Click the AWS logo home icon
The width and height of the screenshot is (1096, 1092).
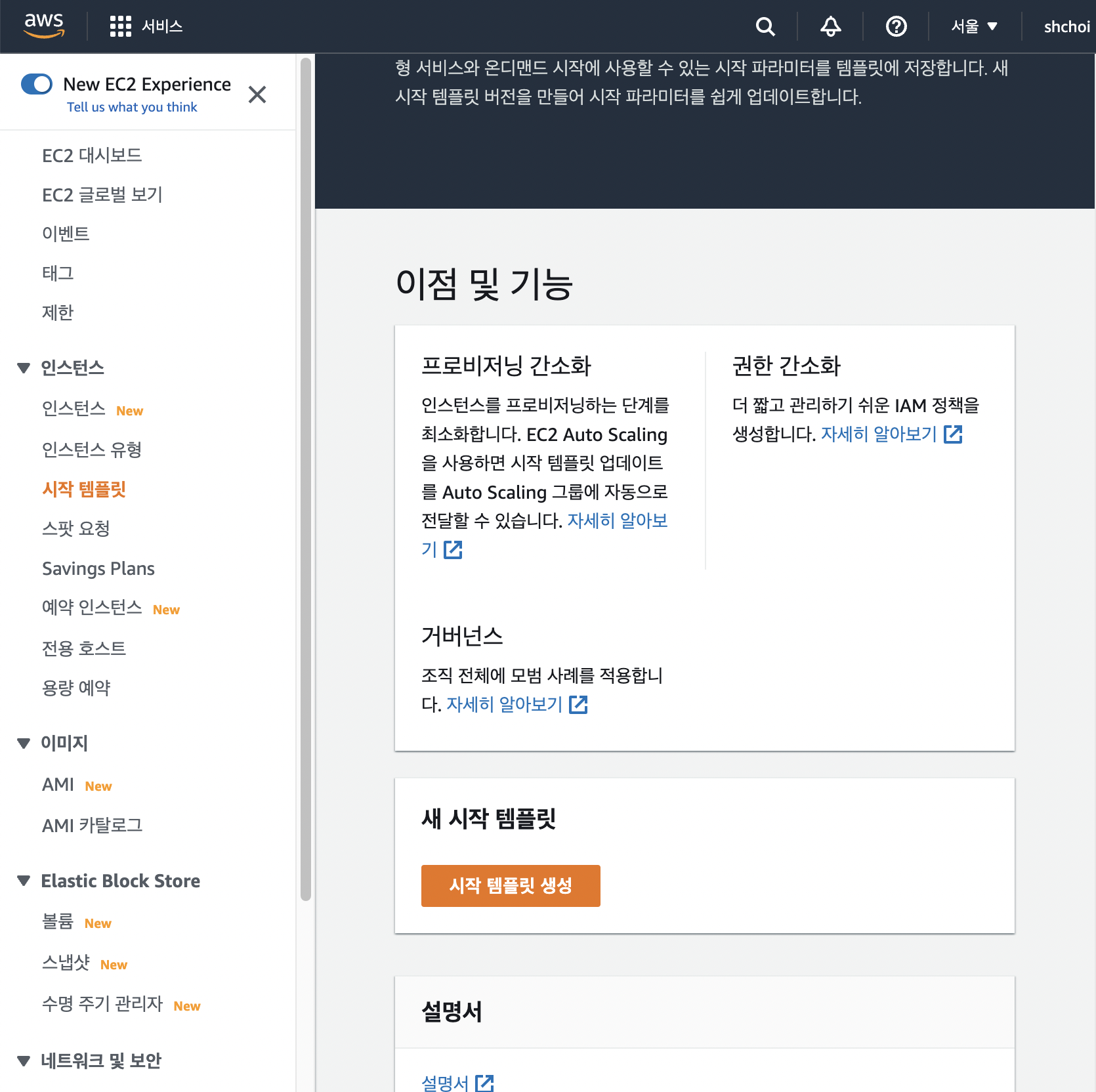coord(44,26)
